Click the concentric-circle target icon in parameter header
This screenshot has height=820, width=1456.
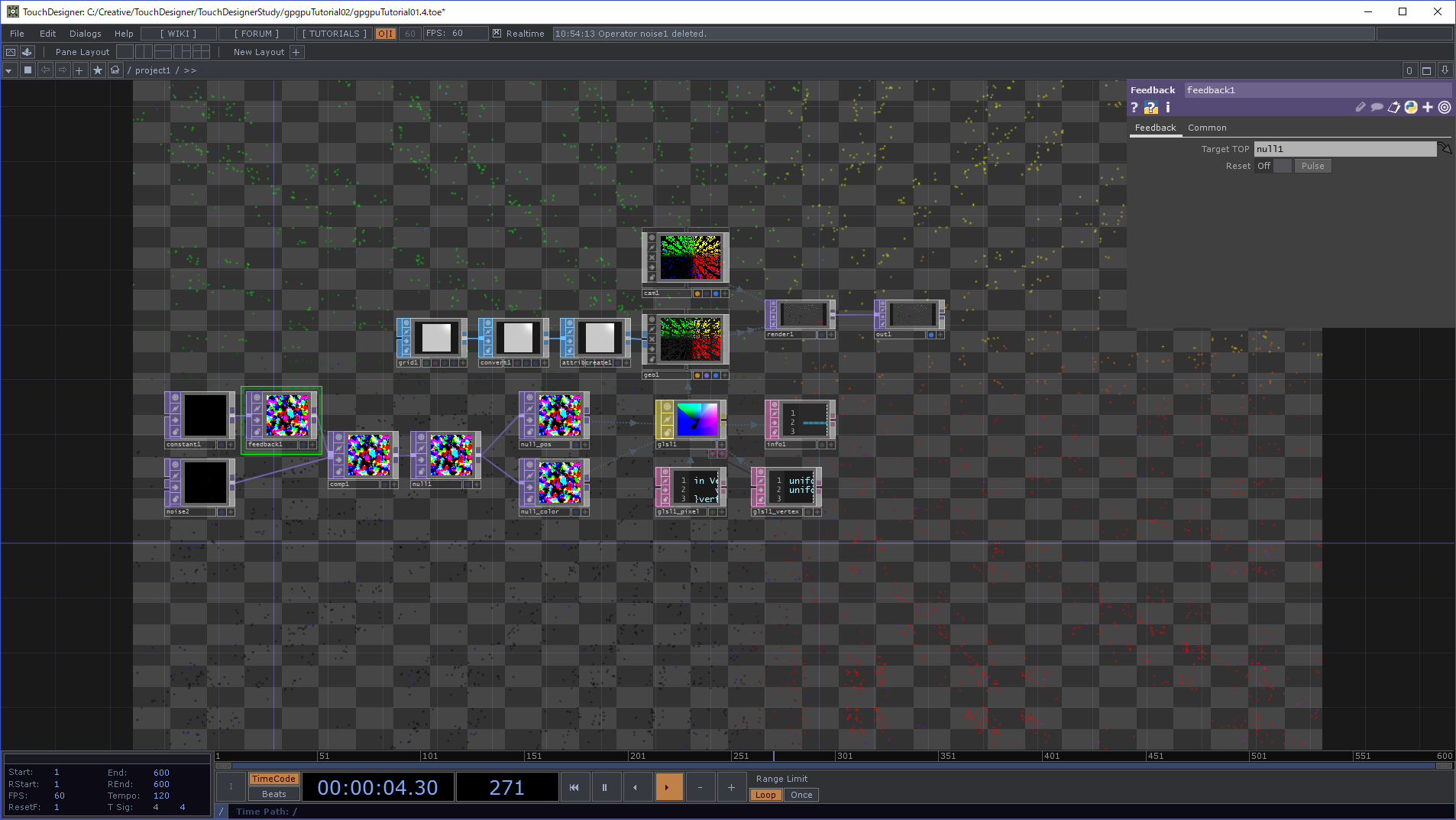tap(1445, 108)
